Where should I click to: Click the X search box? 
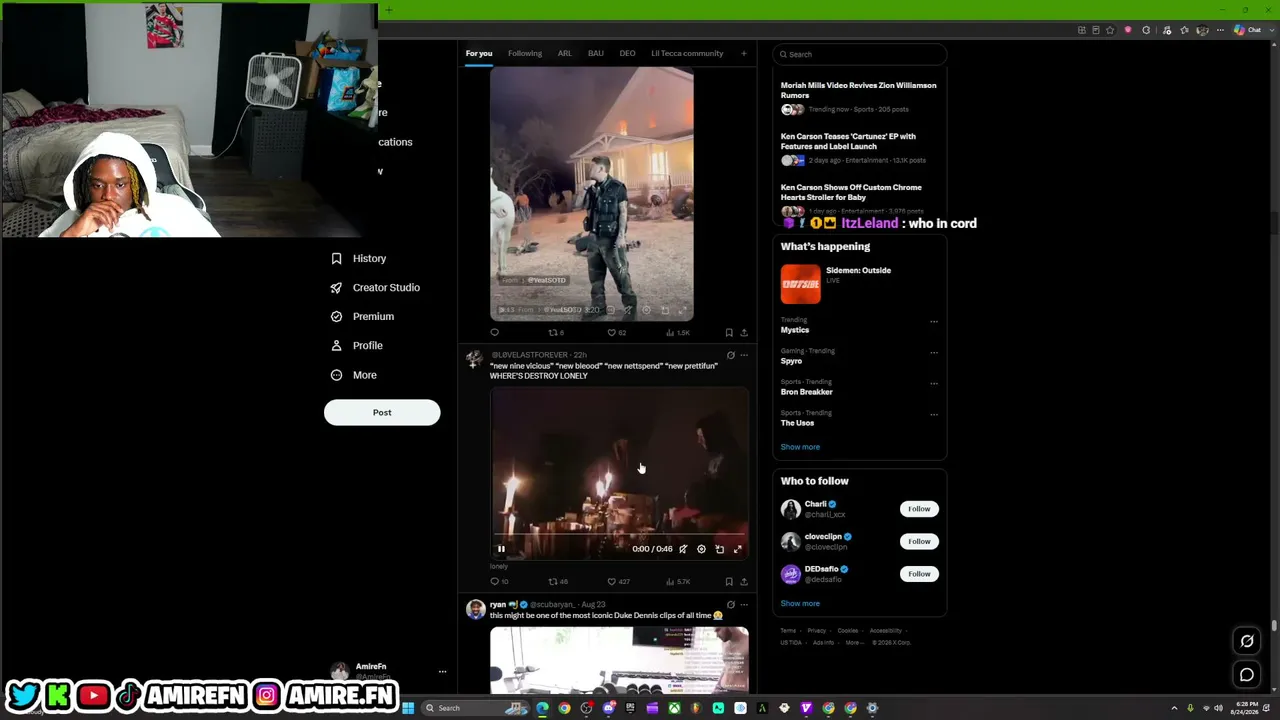860,54
